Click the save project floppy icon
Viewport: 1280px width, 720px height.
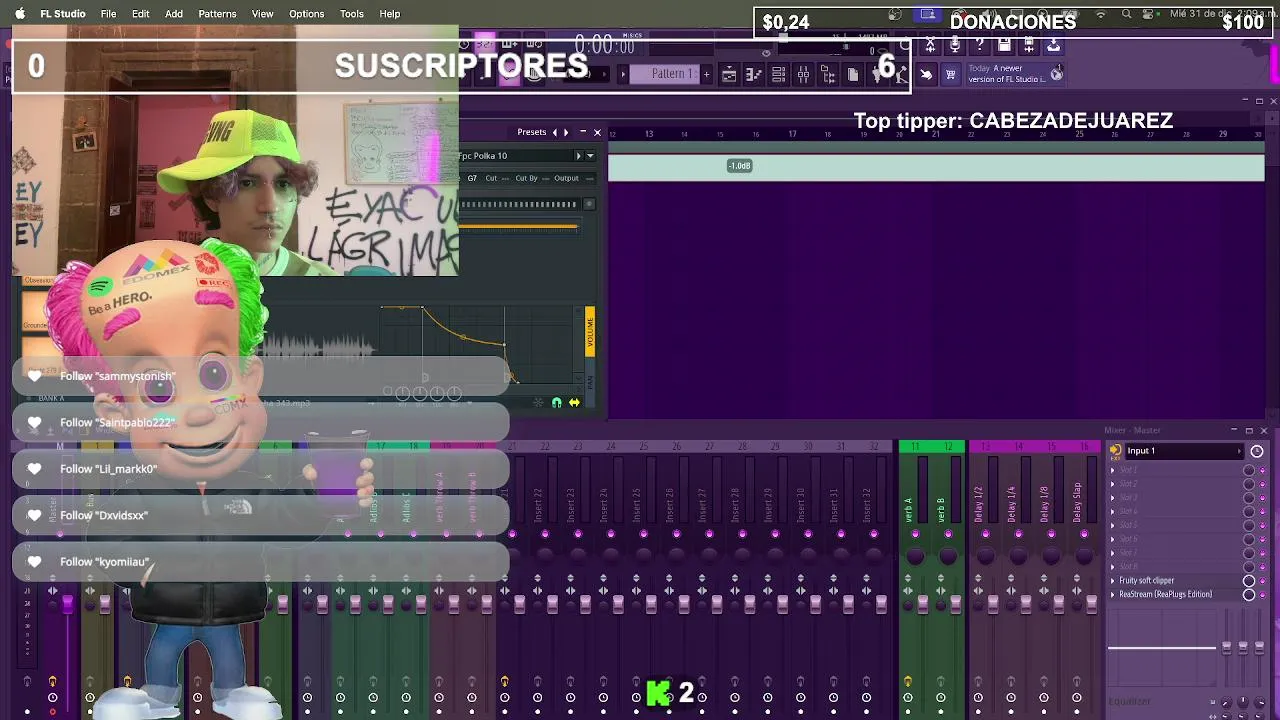point(1004,46)
